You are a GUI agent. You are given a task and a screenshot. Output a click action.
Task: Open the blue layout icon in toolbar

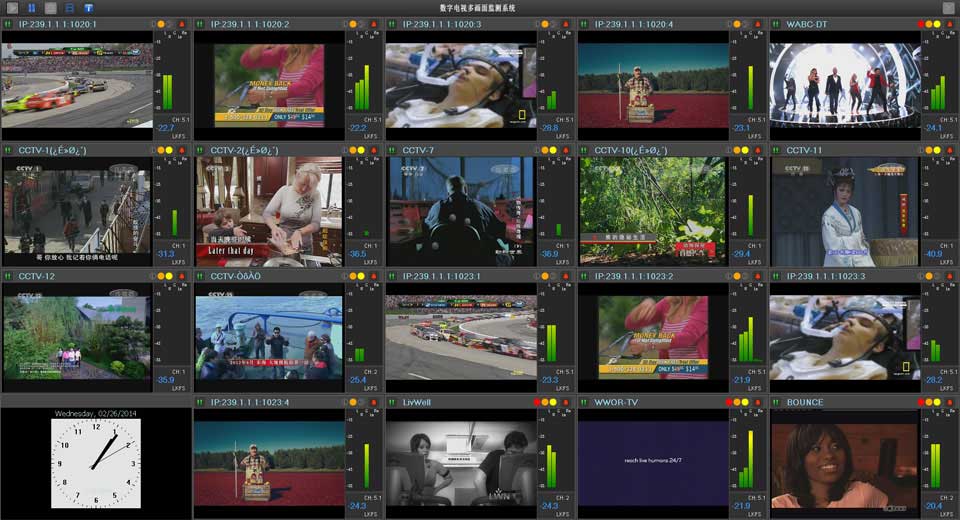pos(69,8)
